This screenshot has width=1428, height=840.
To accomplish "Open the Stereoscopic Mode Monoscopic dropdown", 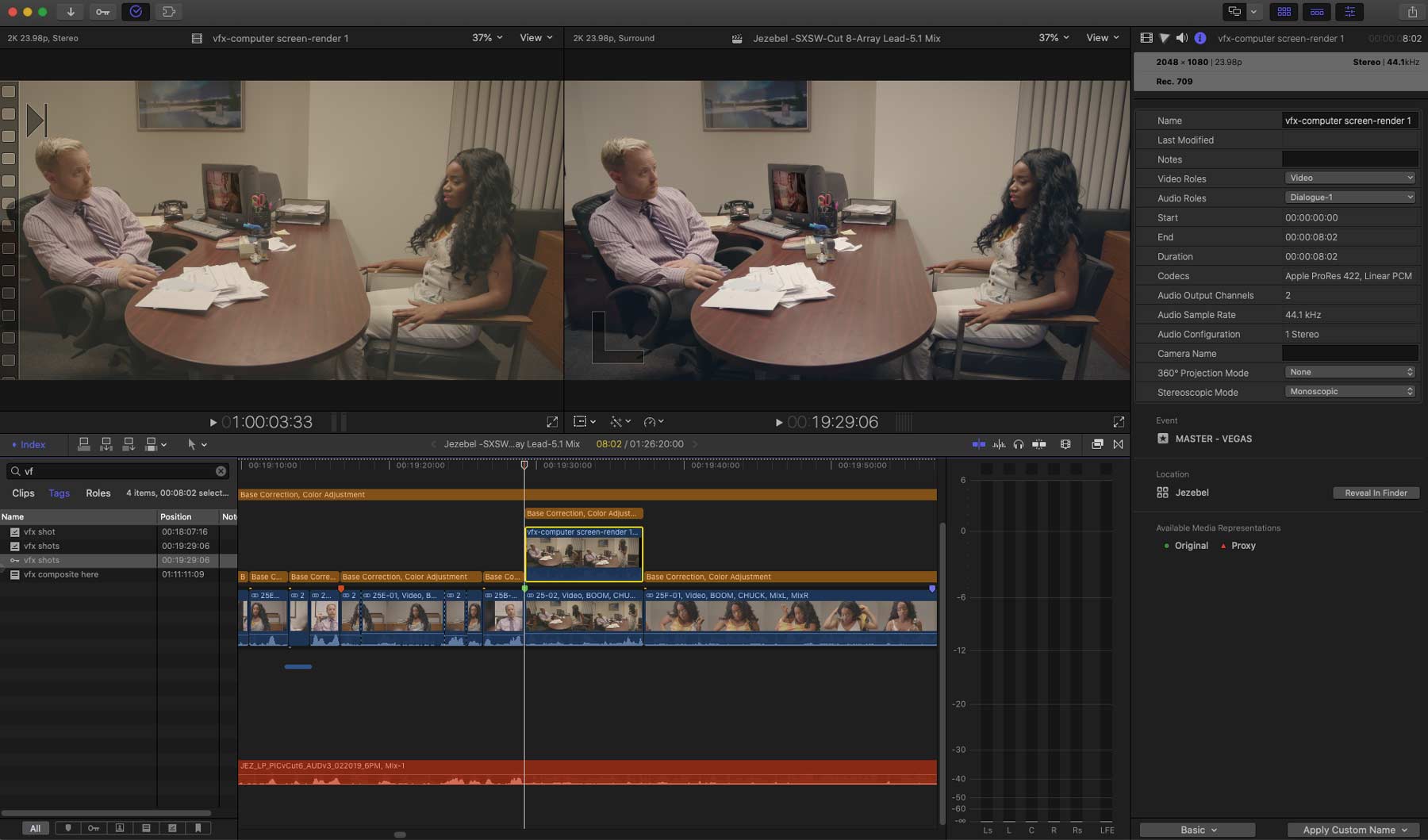I will point(1349,391).
